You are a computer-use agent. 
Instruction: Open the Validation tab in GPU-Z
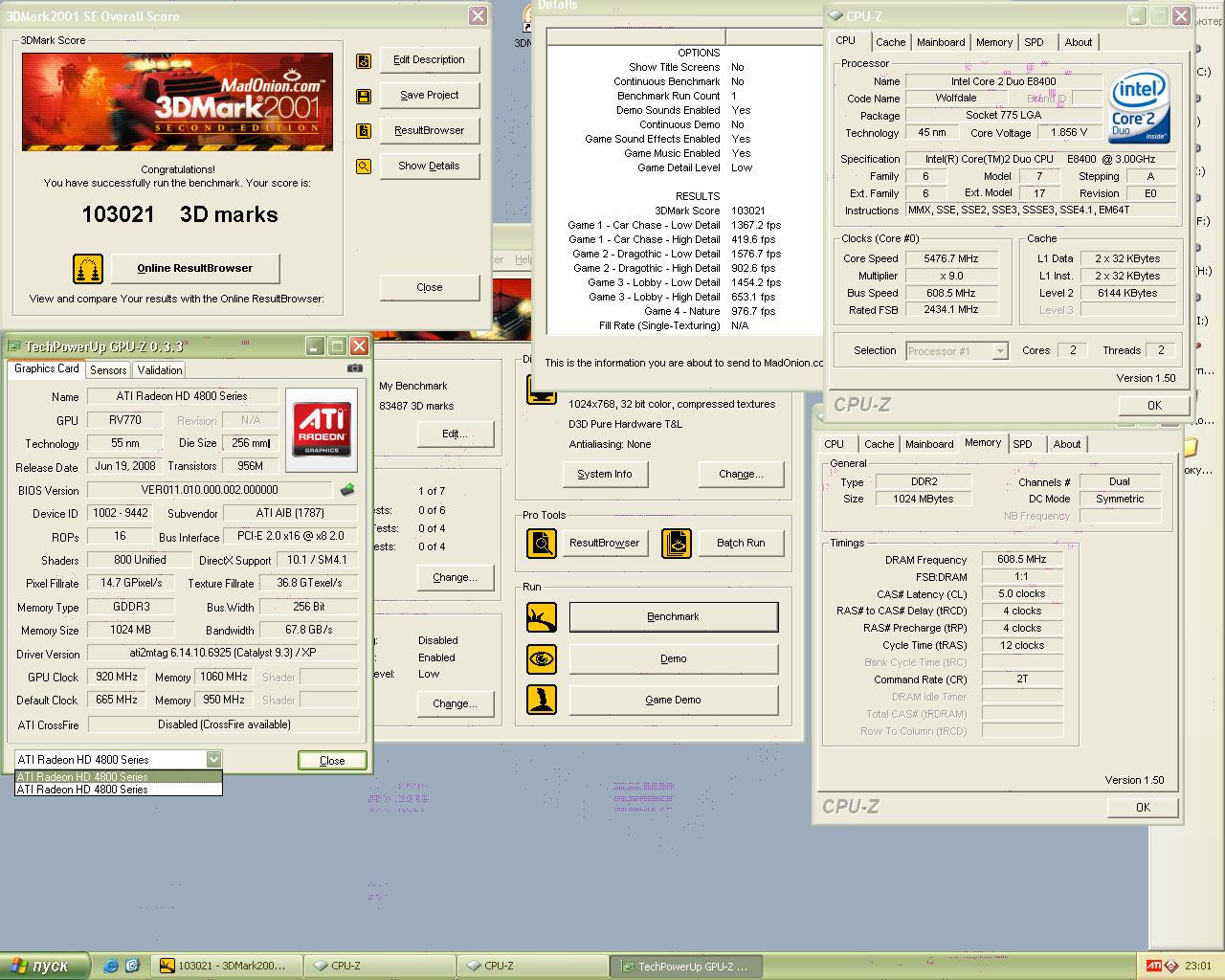pyautogui.click(x=160, y=369)
